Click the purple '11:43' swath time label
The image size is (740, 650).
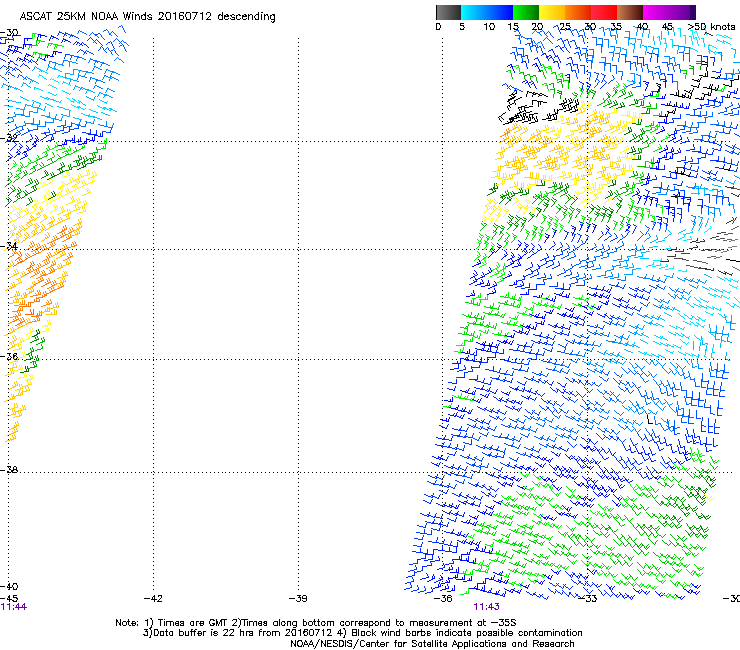coord(487,607)
